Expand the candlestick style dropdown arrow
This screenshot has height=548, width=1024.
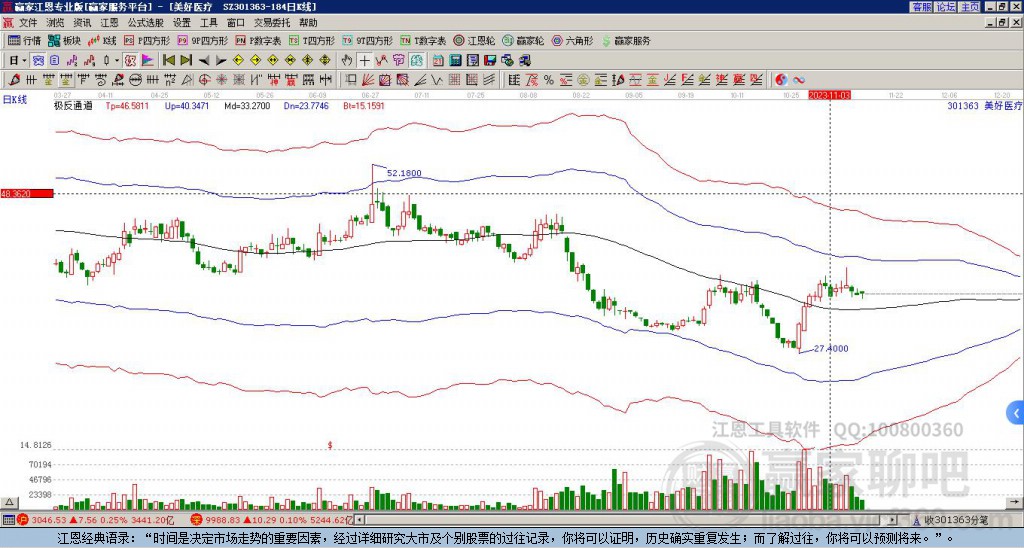tap(117, 60)
